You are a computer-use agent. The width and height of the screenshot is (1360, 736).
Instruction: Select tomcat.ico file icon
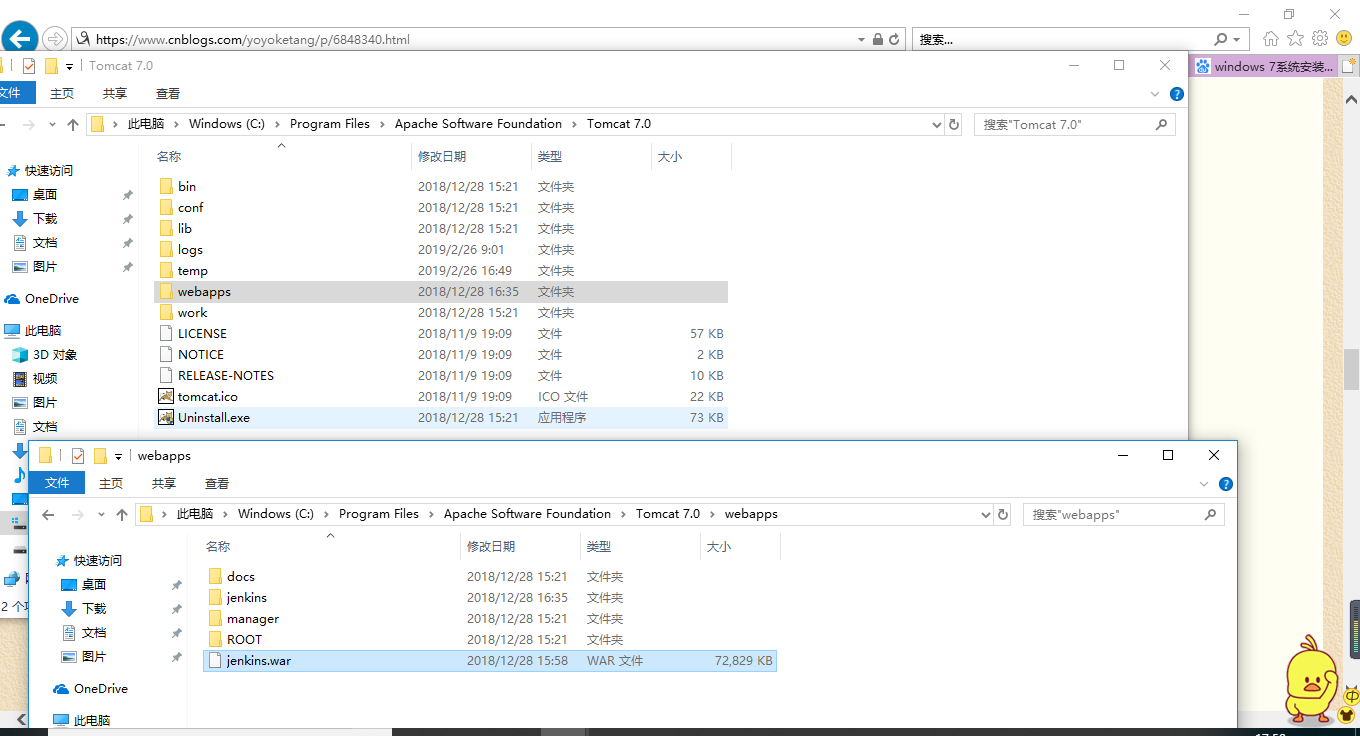tap(167, 397)
